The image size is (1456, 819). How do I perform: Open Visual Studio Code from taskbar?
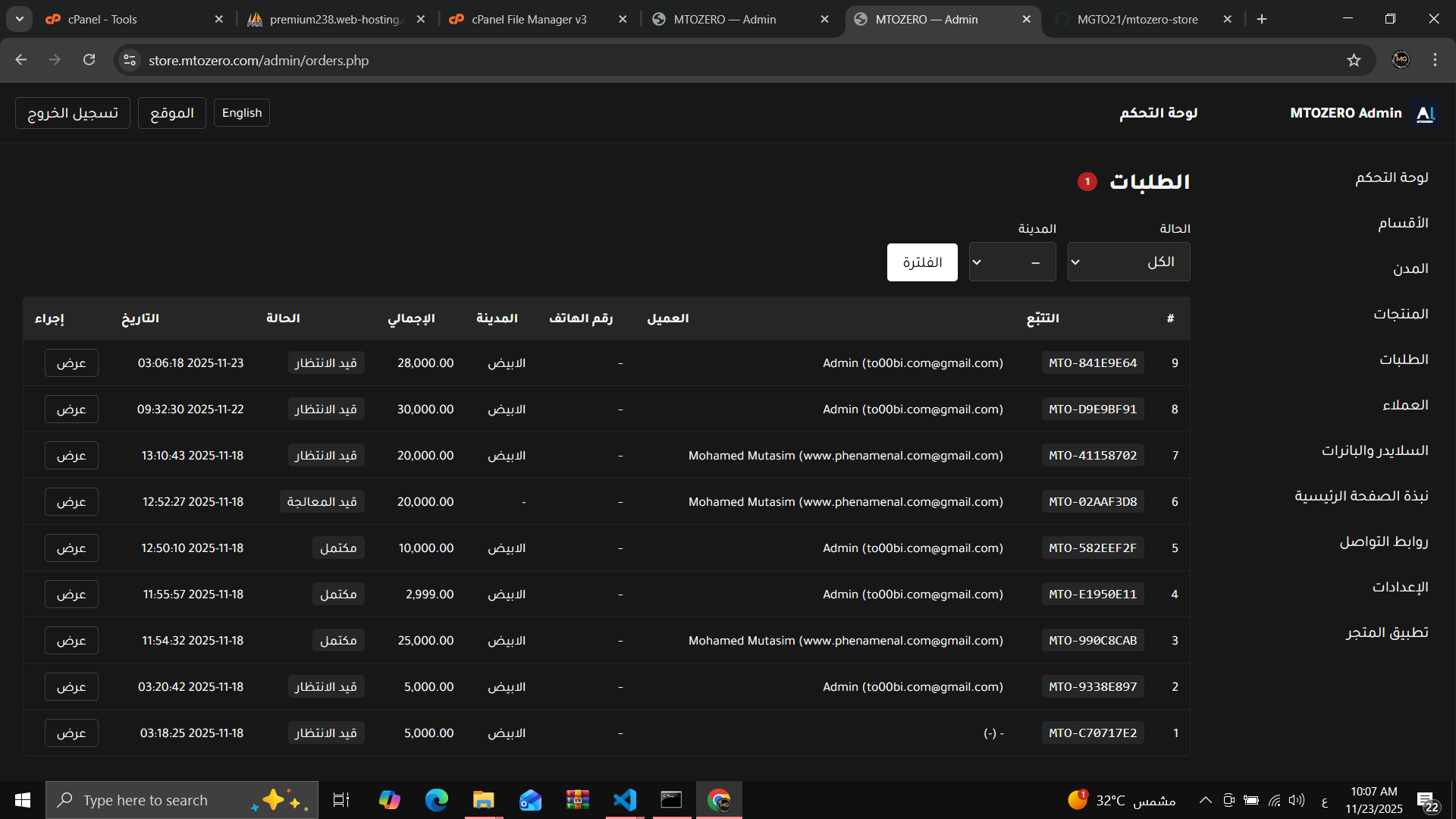pos(625,800)
